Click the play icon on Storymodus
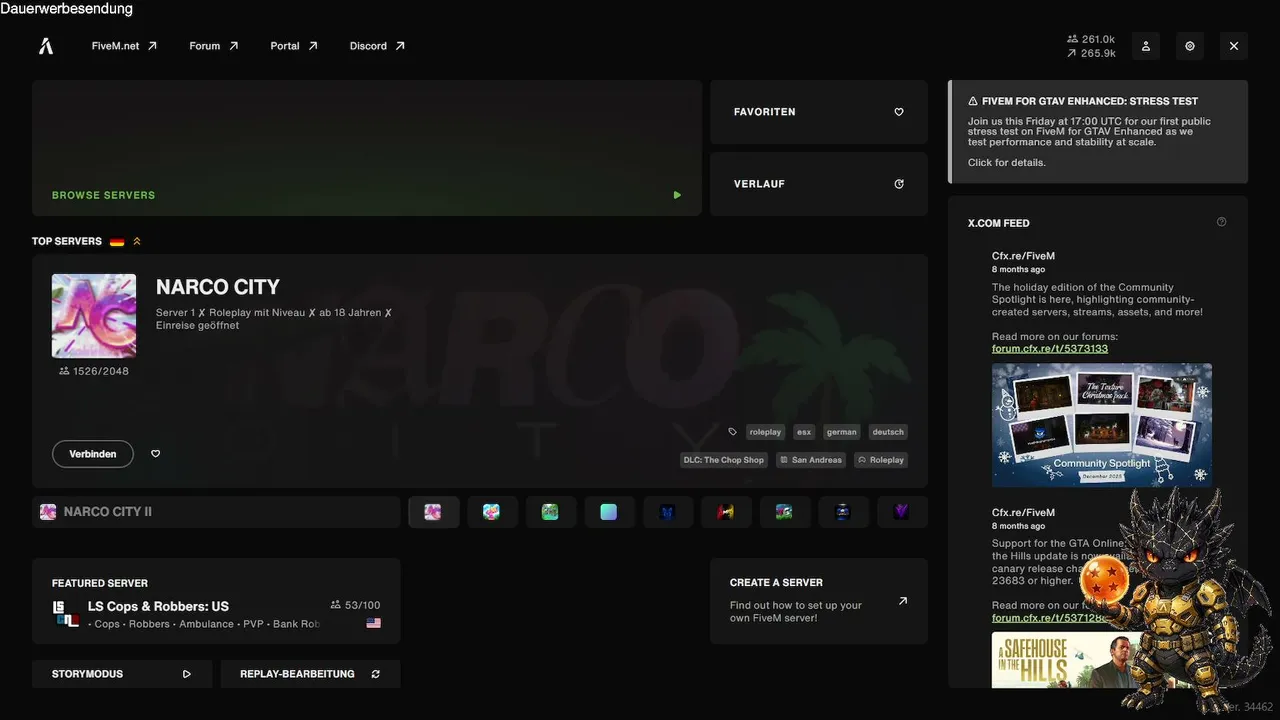1280x720 pixels. (x=187, y=674)
